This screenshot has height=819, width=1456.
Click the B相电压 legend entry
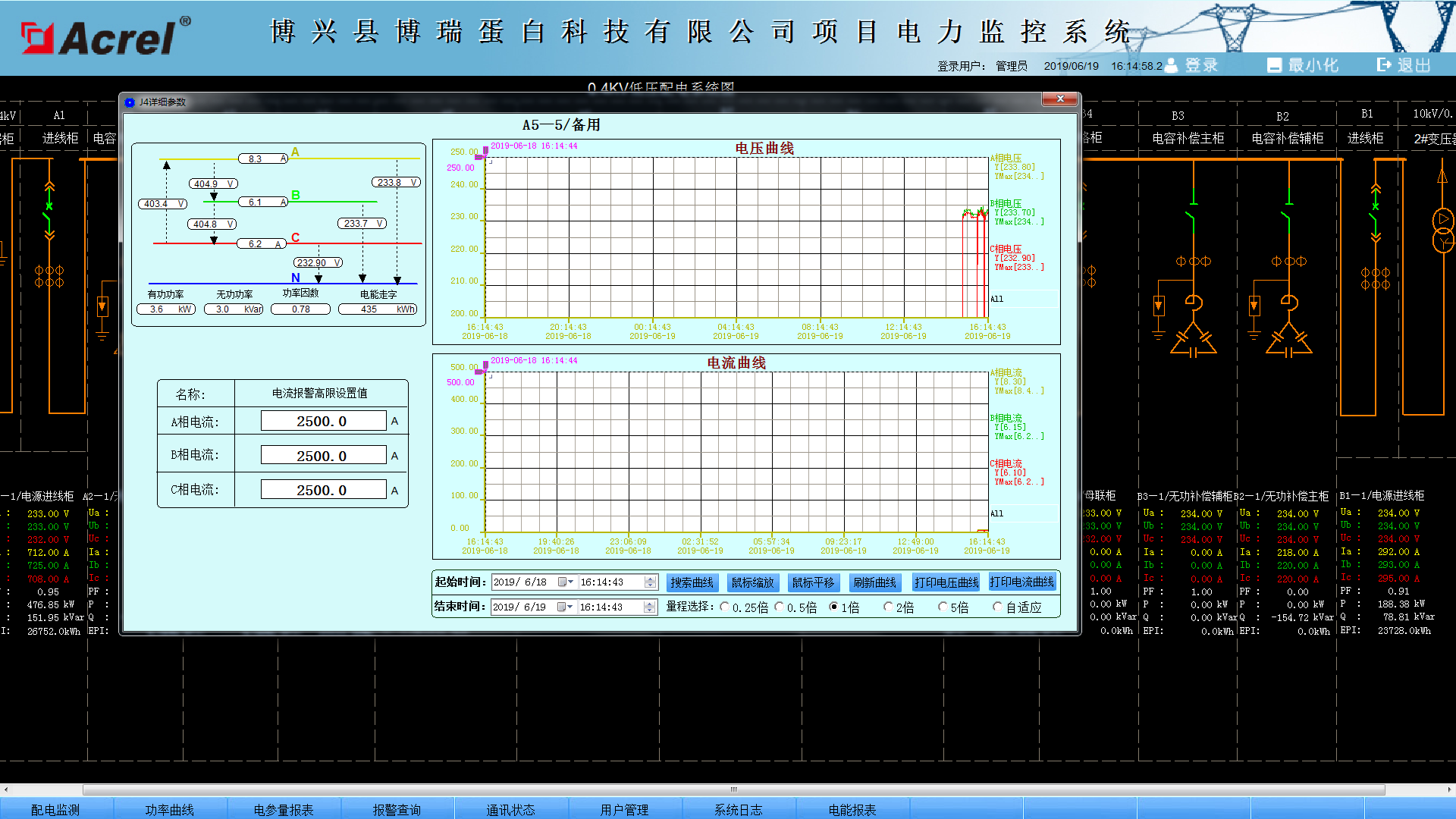coord(1017,212)
